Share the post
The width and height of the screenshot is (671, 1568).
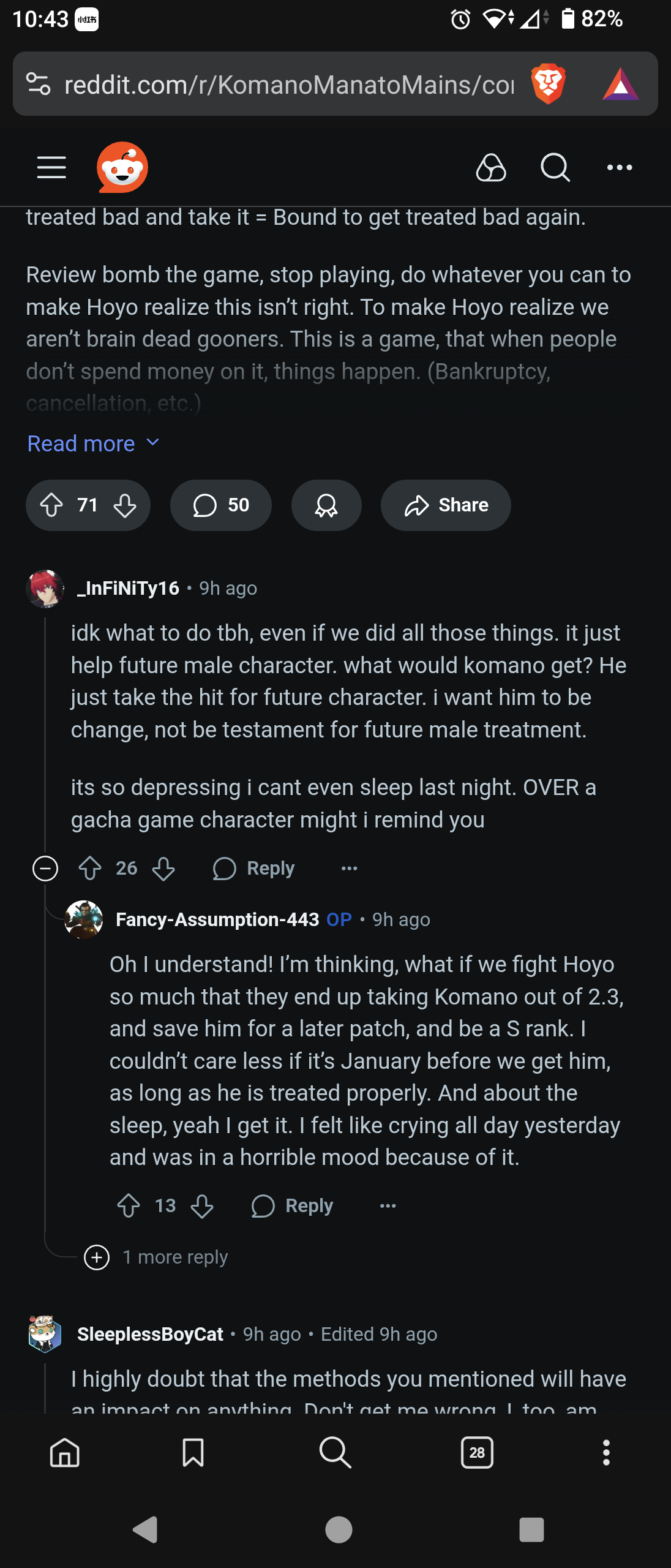pos(446,505)
